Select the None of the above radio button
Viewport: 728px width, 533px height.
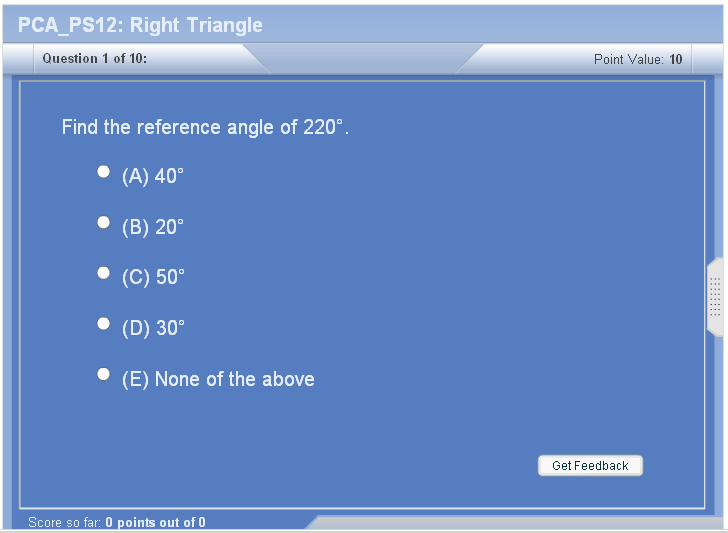point(104,374)
